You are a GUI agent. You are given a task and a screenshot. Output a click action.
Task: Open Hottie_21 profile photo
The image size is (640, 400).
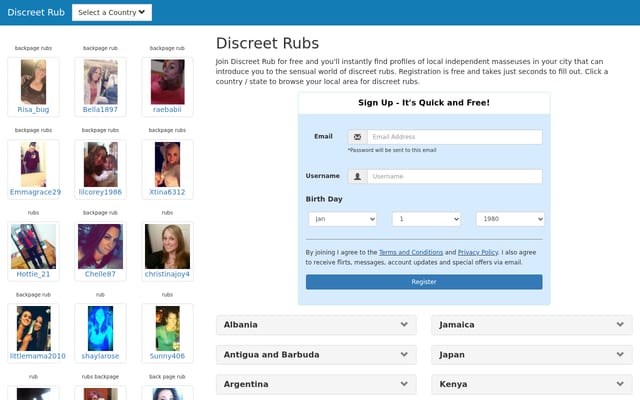click(33, 246)
